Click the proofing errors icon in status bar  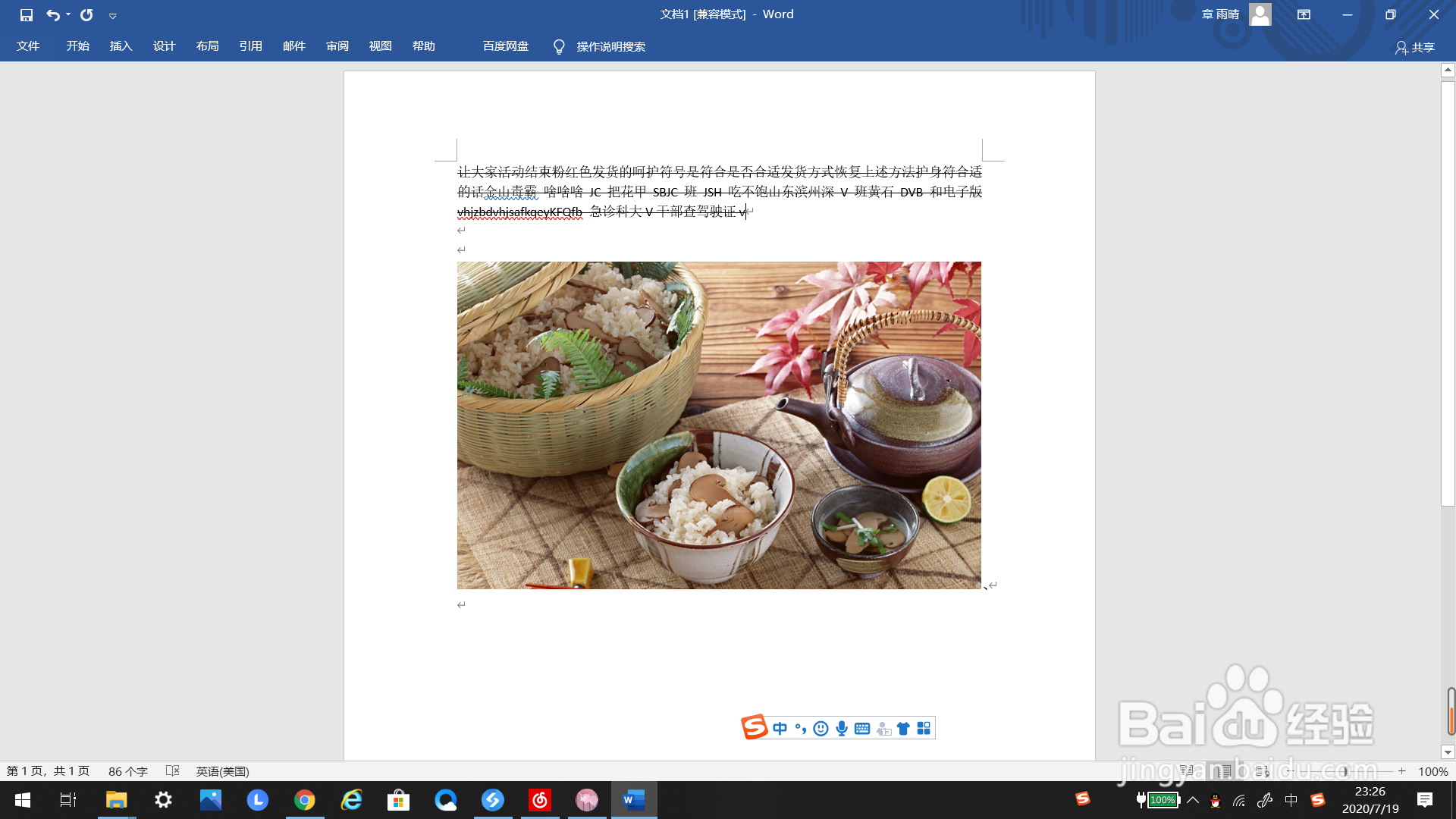click(x=173, y=770)
